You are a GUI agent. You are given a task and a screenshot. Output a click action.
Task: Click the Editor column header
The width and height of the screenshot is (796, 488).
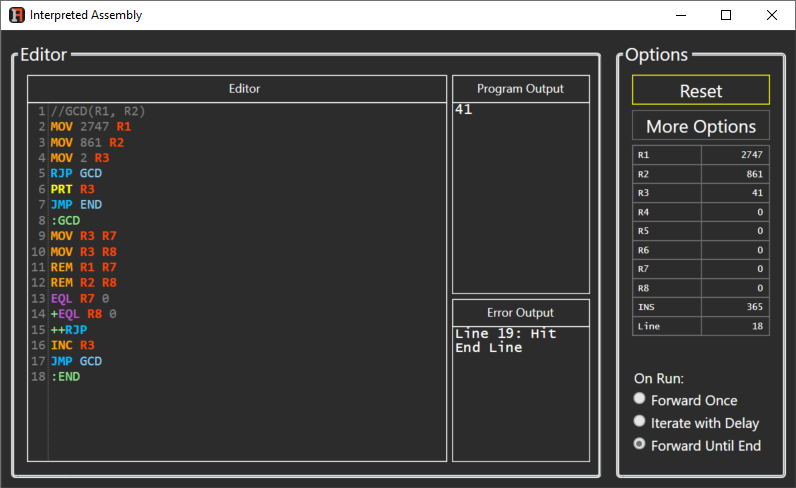click(237, 89)
